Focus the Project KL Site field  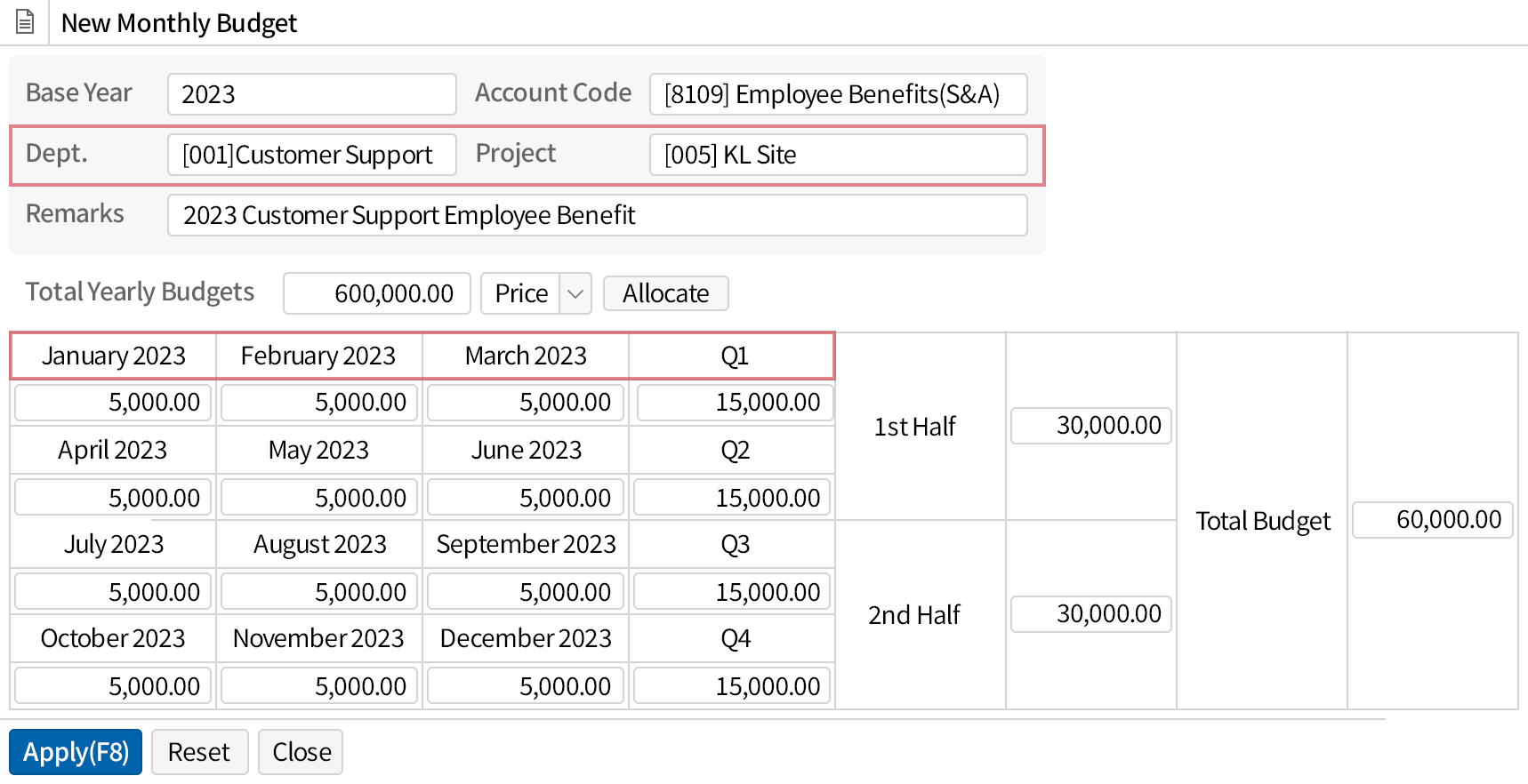point(838,155)
